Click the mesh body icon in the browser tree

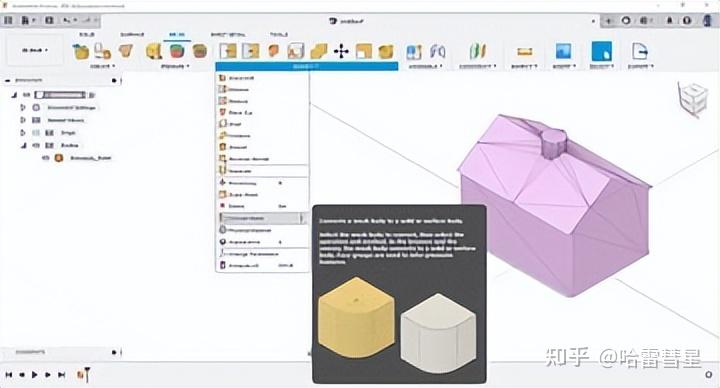[58, 158]
